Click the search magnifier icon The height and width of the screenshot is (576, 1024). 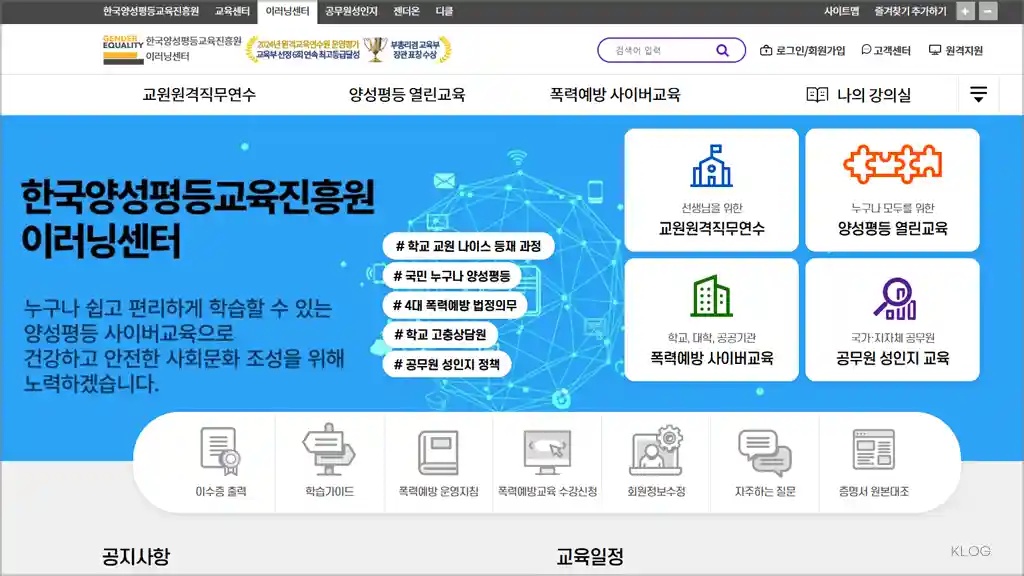click(x=722, y=50)
